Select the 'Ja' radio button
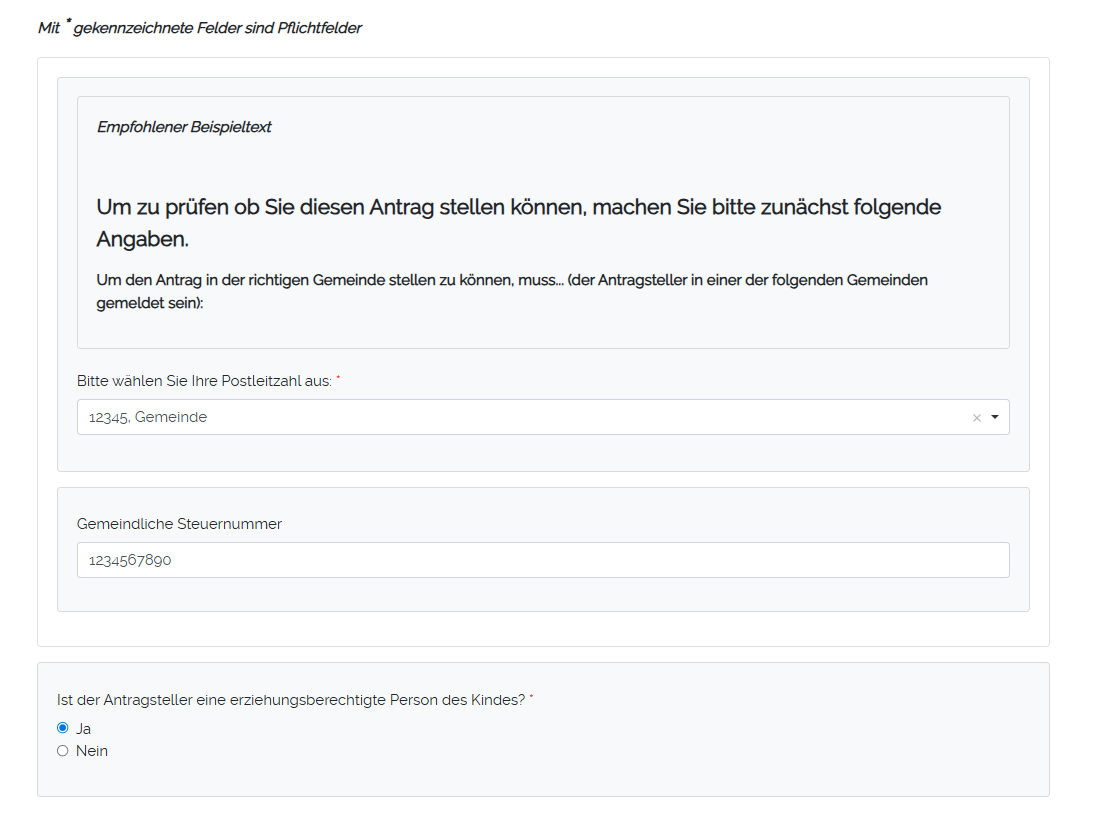This screenshot has width=1105, height=838. (63, 728)
